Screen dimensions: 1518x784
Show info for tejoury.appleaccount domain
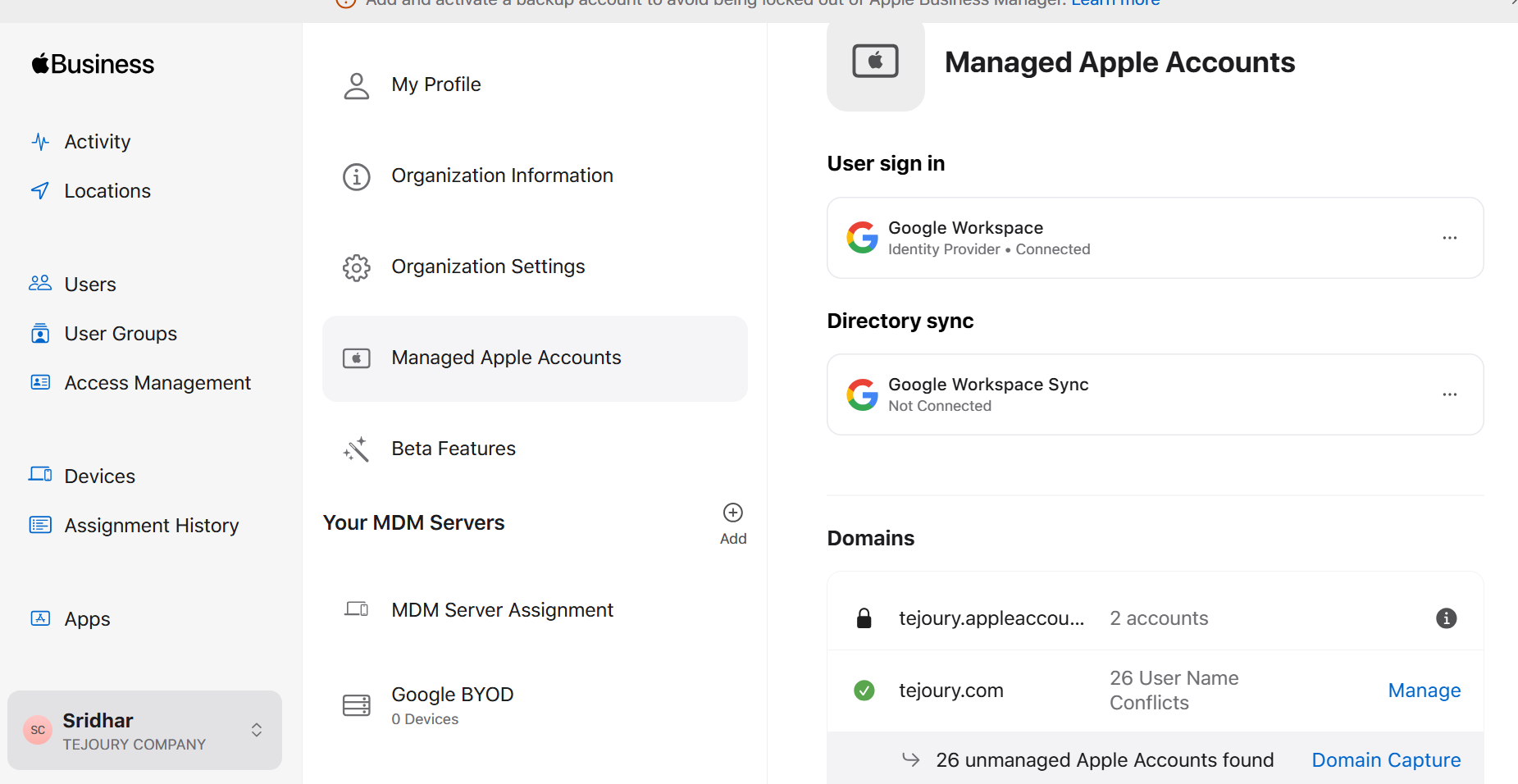click(x=1447, y=618)
